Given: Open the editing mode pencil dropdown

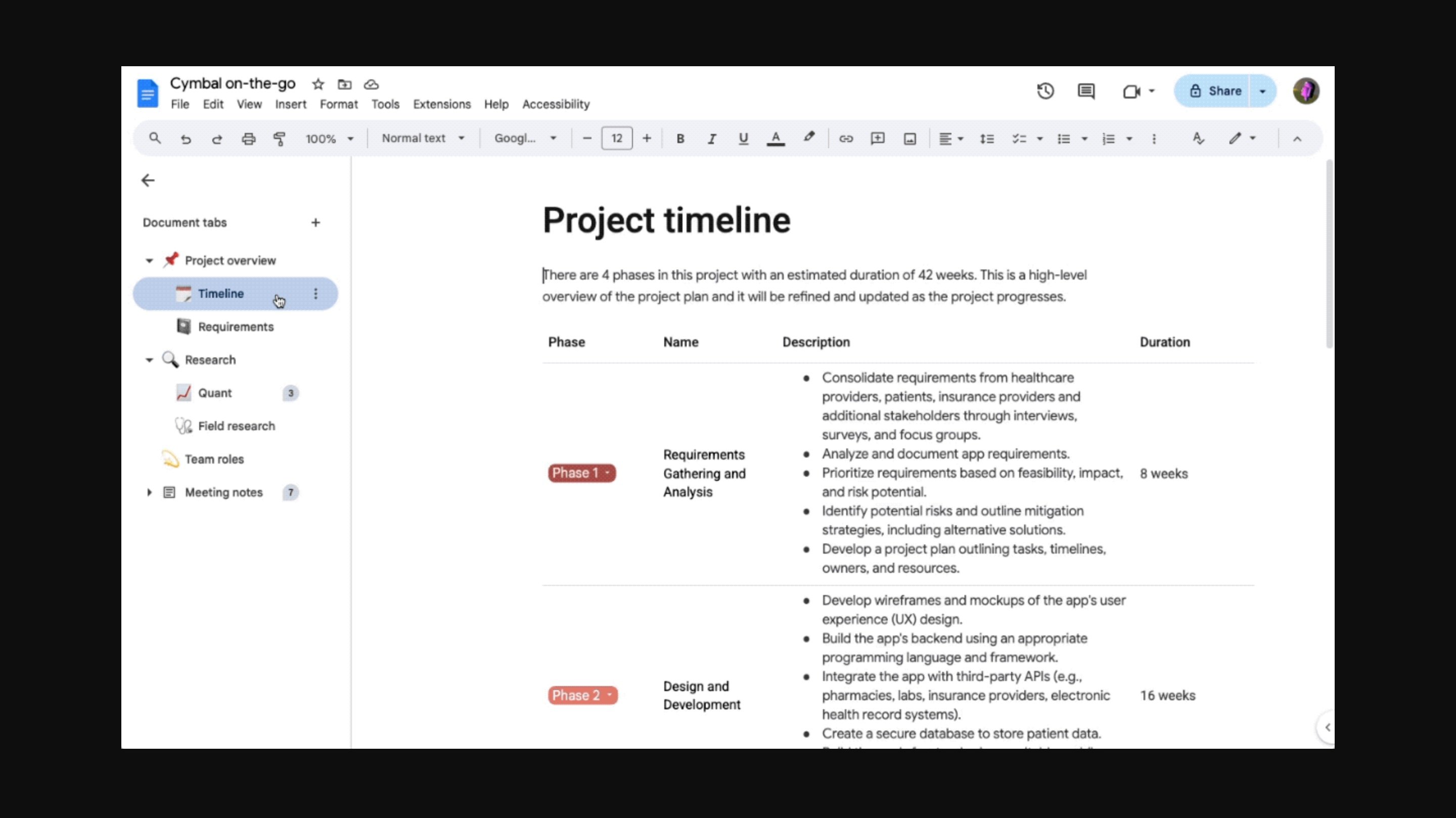Looking at the screenshot, I should tap(1241, 139).
